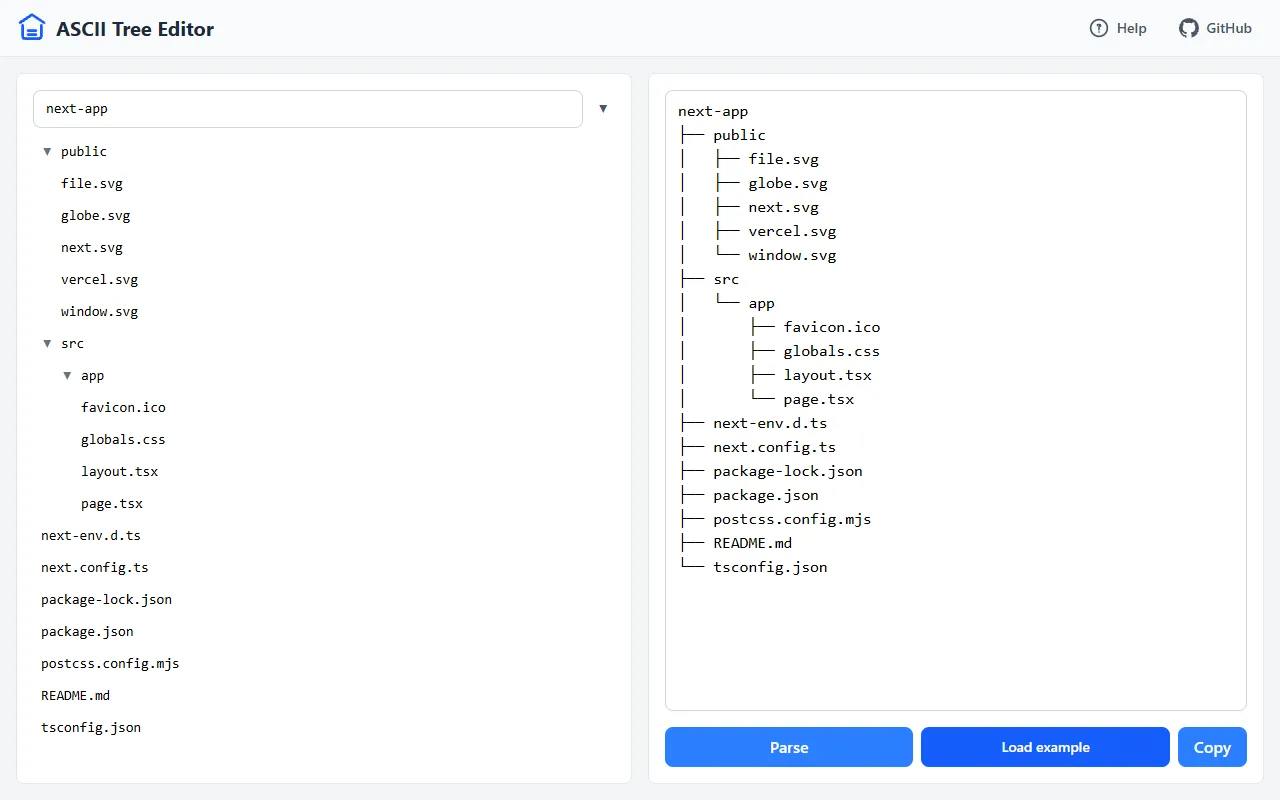This screenshot has width=1280, height=800.
Task: Click the Parse button
Action: [789, 747]
